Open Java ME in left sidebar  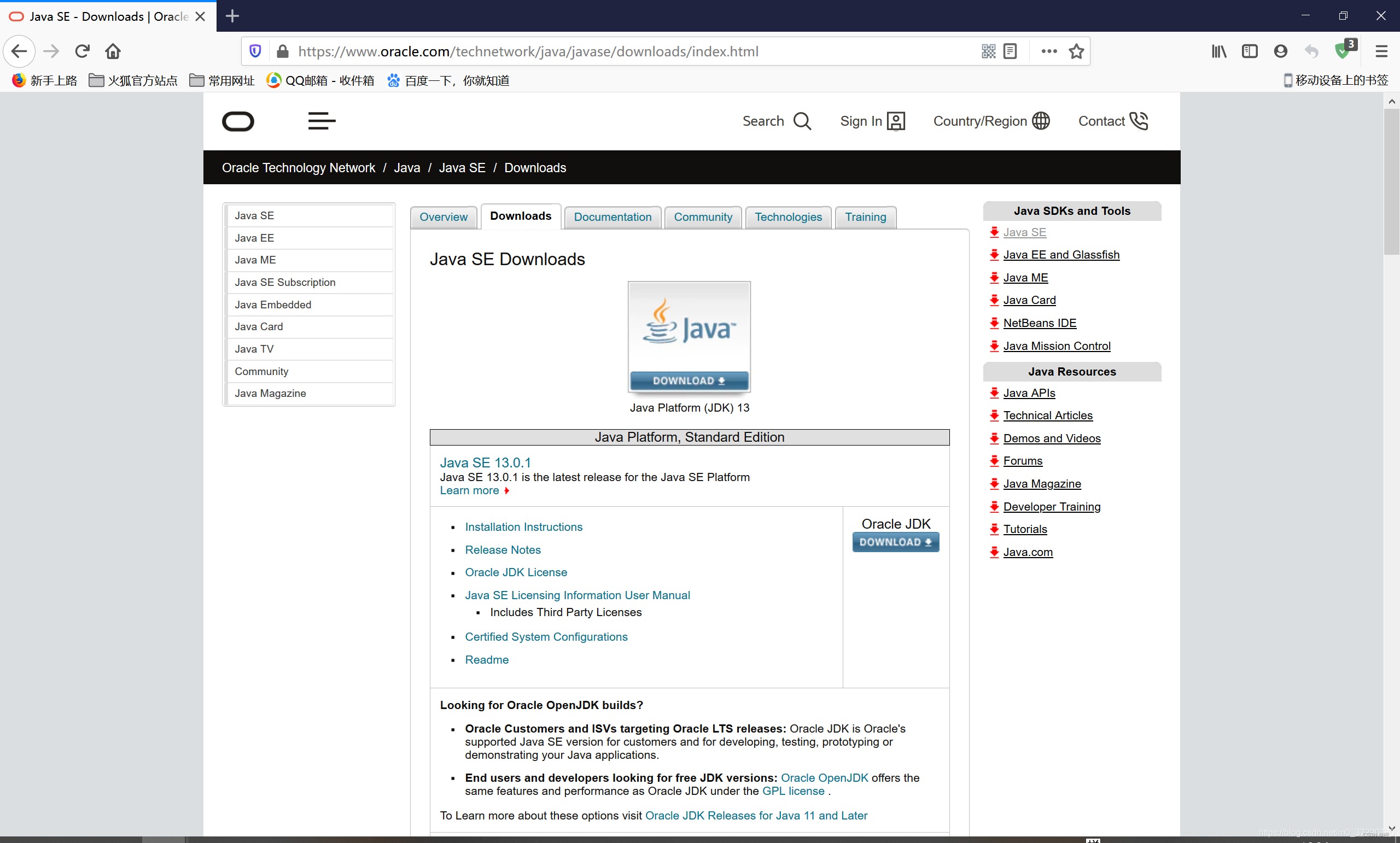point(309,260)
